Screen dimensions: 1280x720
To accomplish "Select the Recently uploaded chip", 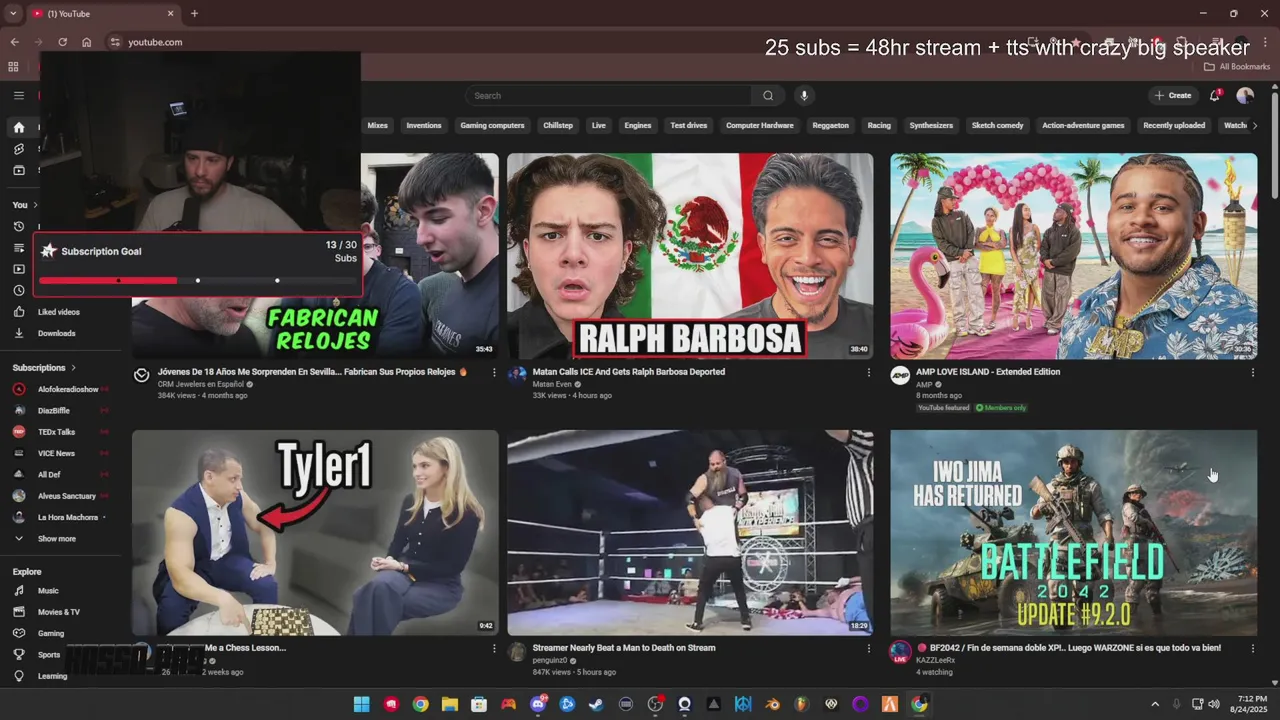I will tap(1174, 125).
